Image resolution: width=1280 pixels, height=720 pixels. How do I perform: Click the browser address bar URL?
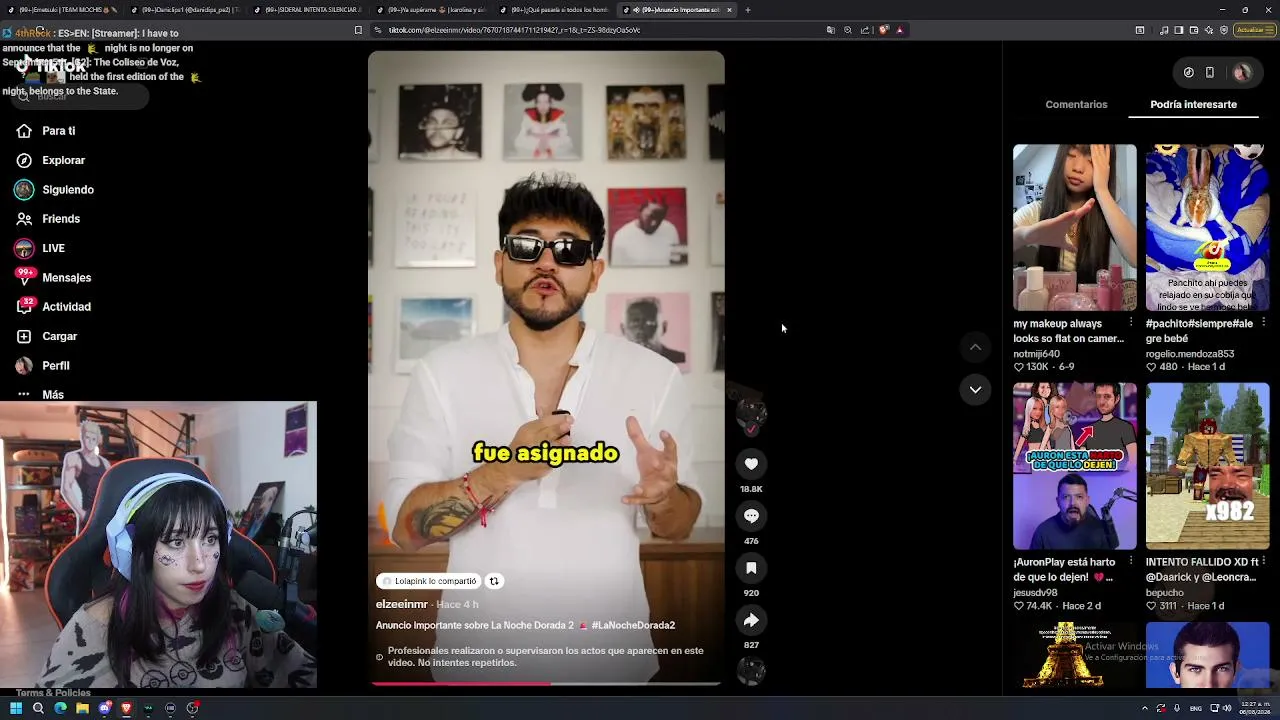(514, 30)
